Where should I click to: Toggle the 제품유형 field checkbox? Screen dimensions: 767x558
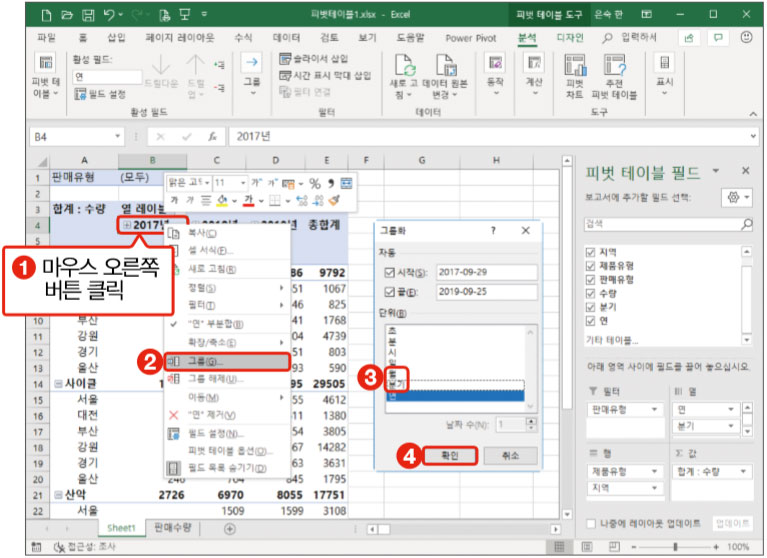(590, 266)
